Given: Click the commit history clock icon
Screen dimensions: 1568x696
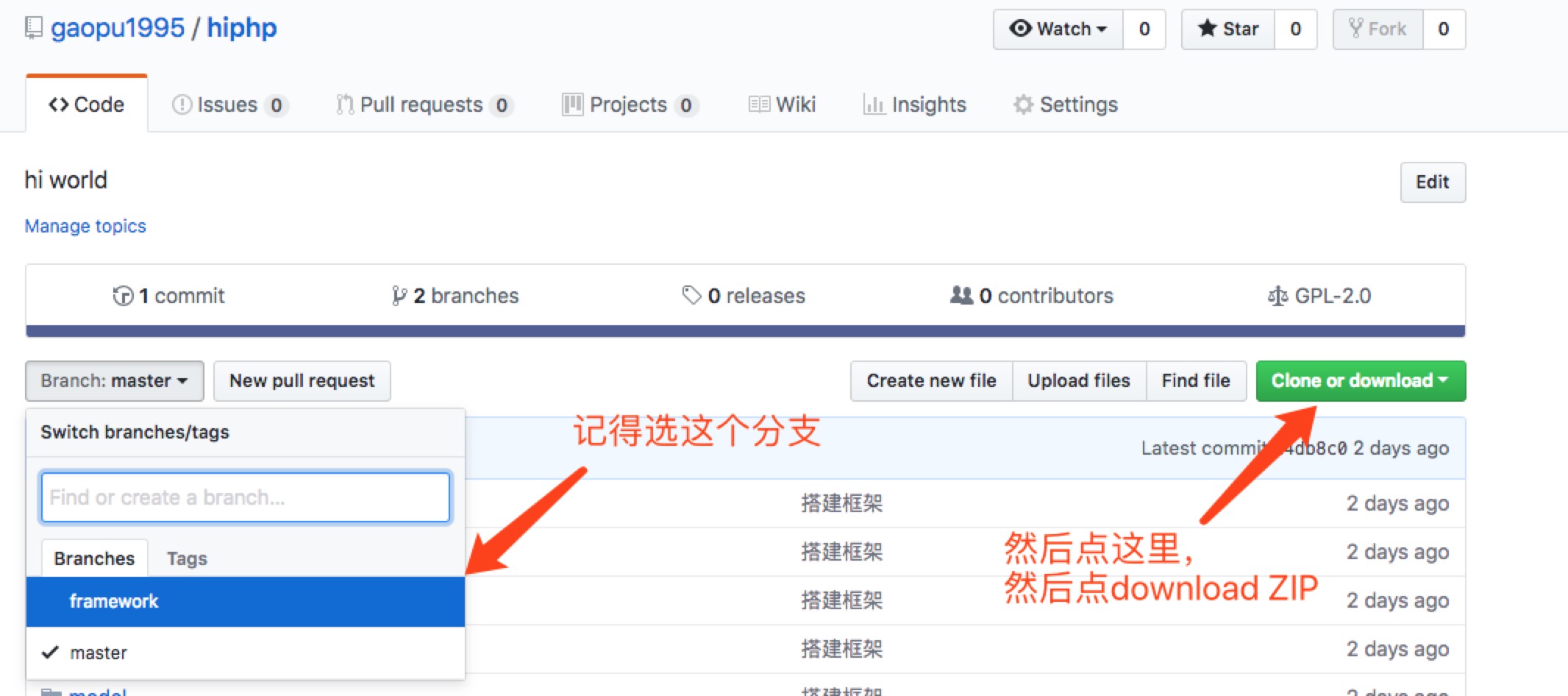Looking at the screenshot, I should coord(123,296).
